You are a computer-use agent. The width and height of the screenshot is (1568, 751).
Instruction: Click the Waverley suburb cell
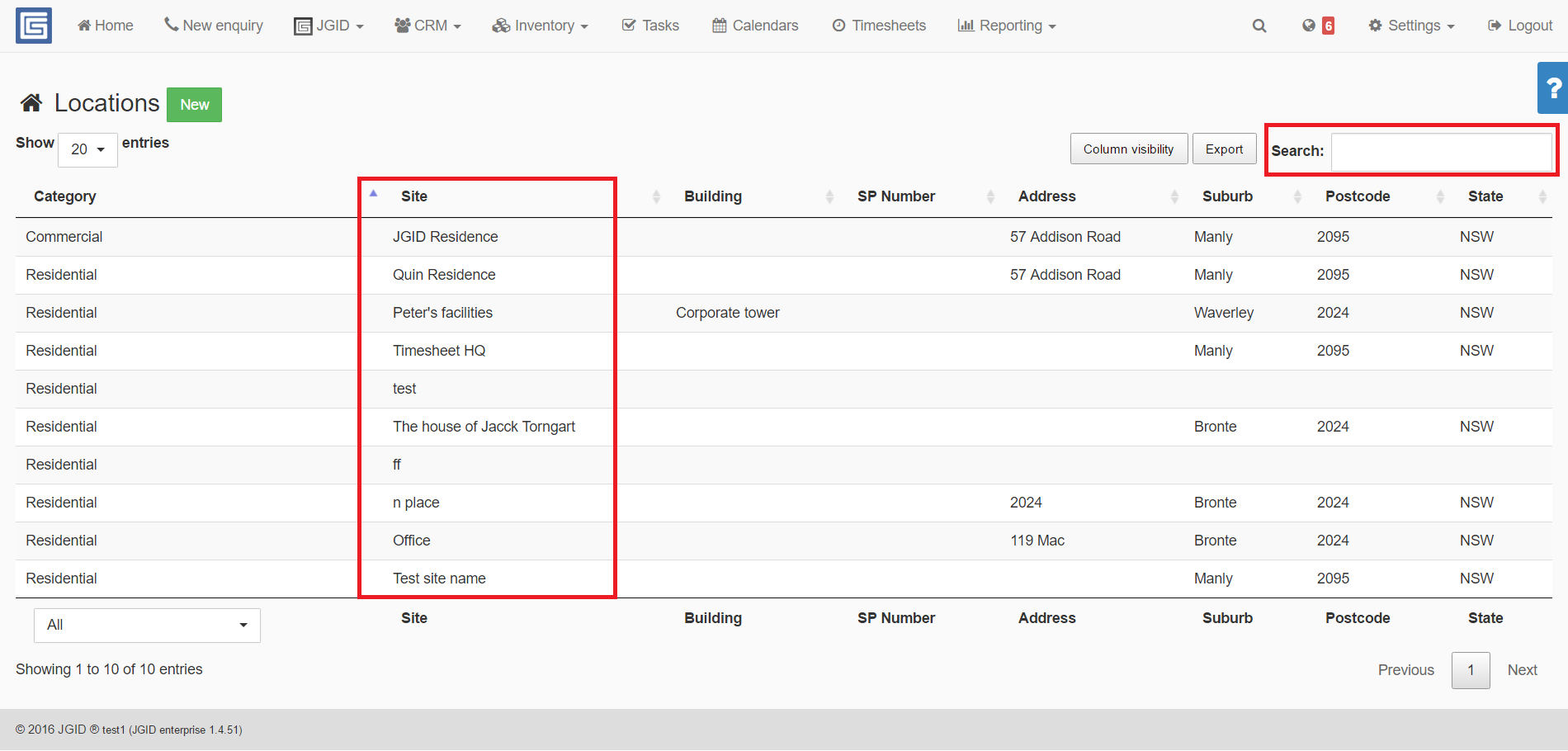[1223, 313]
